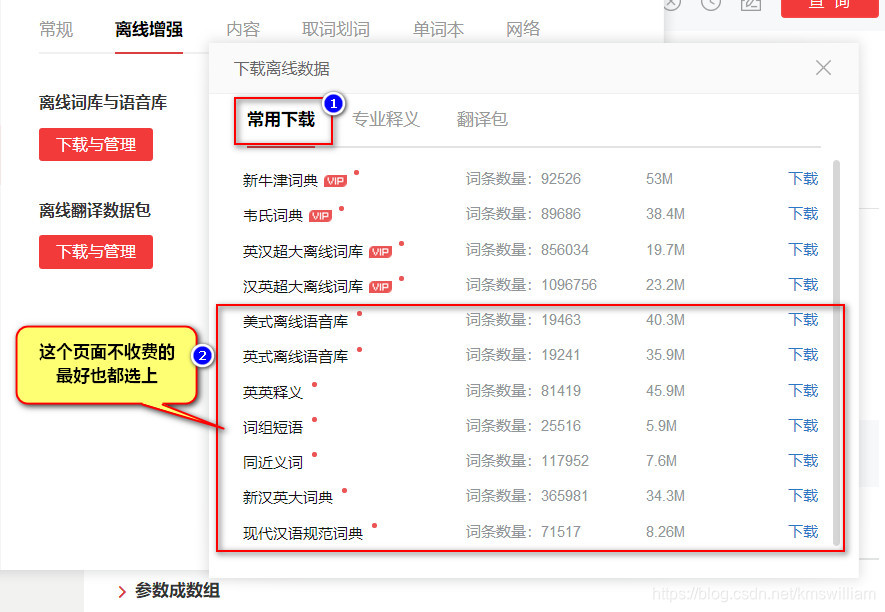
Task: Click 下载与管理 under 离线词库与语音库
Action: coord(96,145)
